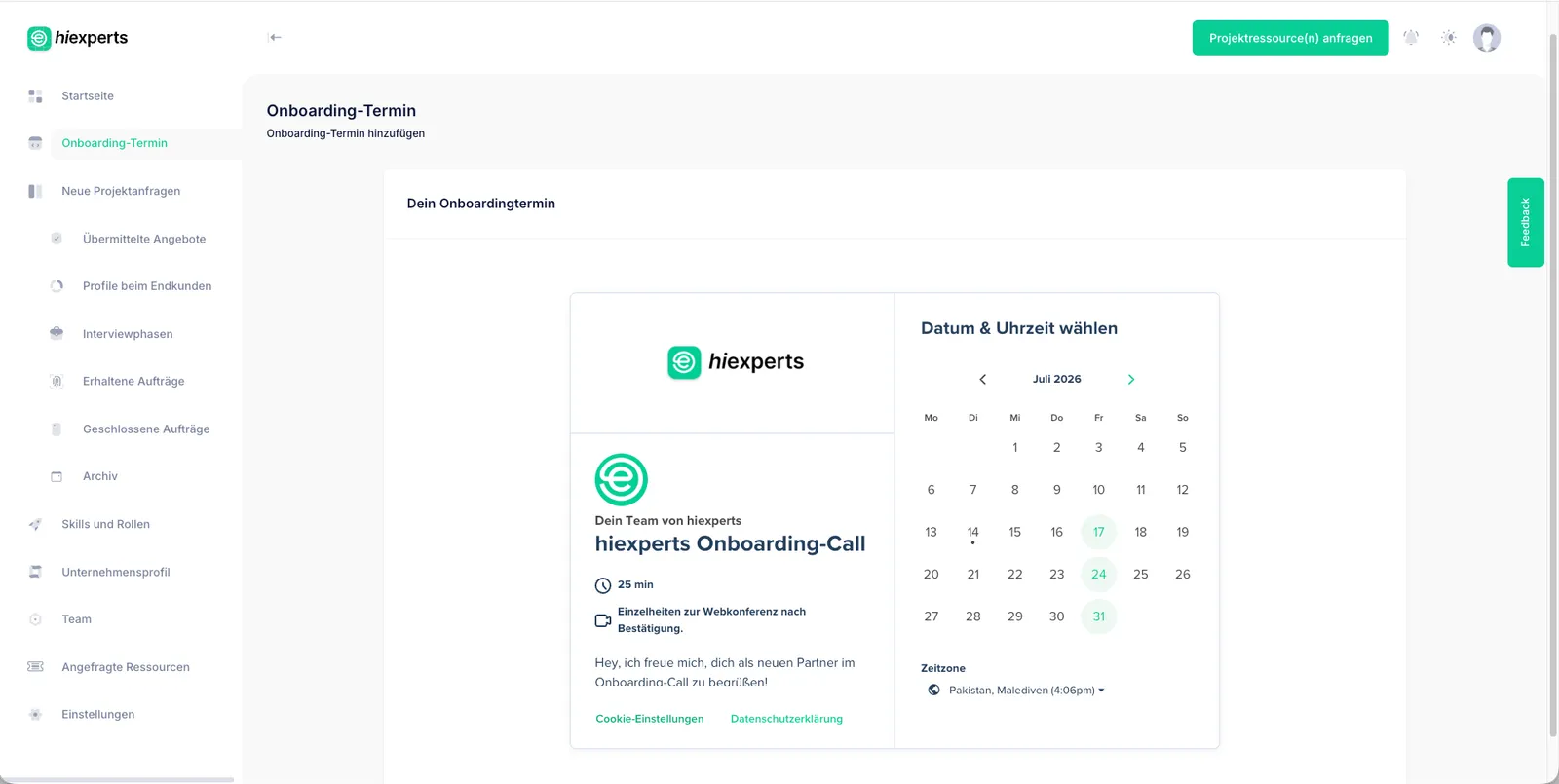Click the 'Juli 2026' month label
Viewport: 1559px width, 784px height.
pyautogui.click(x=1056, y=379)
